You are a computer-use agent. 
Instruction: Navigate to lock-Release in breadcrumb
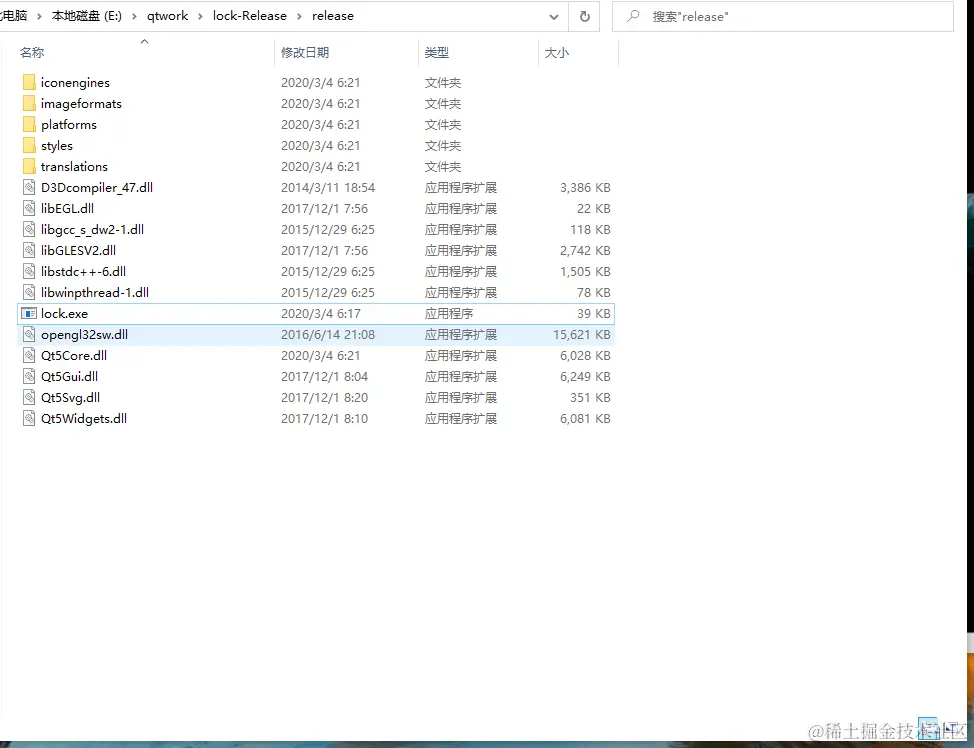pyautogui.click(x=250, y=16)
